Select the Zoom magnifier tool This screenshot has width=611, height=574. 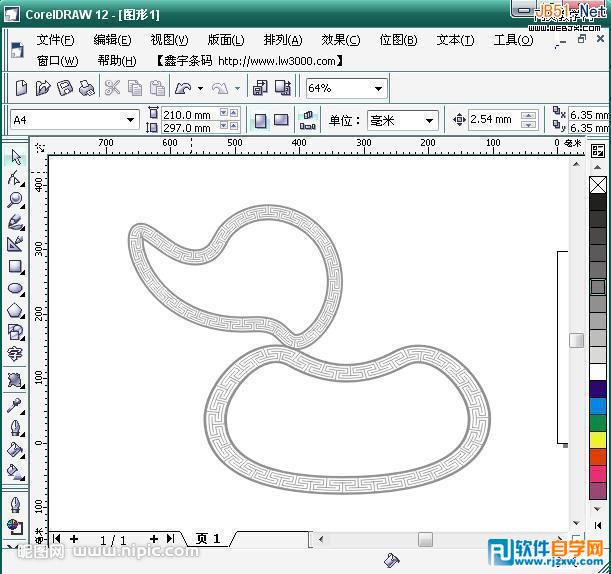pos(15,200)
